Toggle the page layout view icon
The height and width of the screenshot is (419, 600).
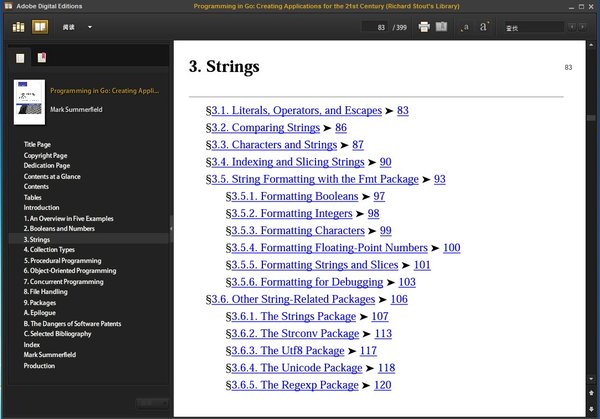tap(442, 27)
